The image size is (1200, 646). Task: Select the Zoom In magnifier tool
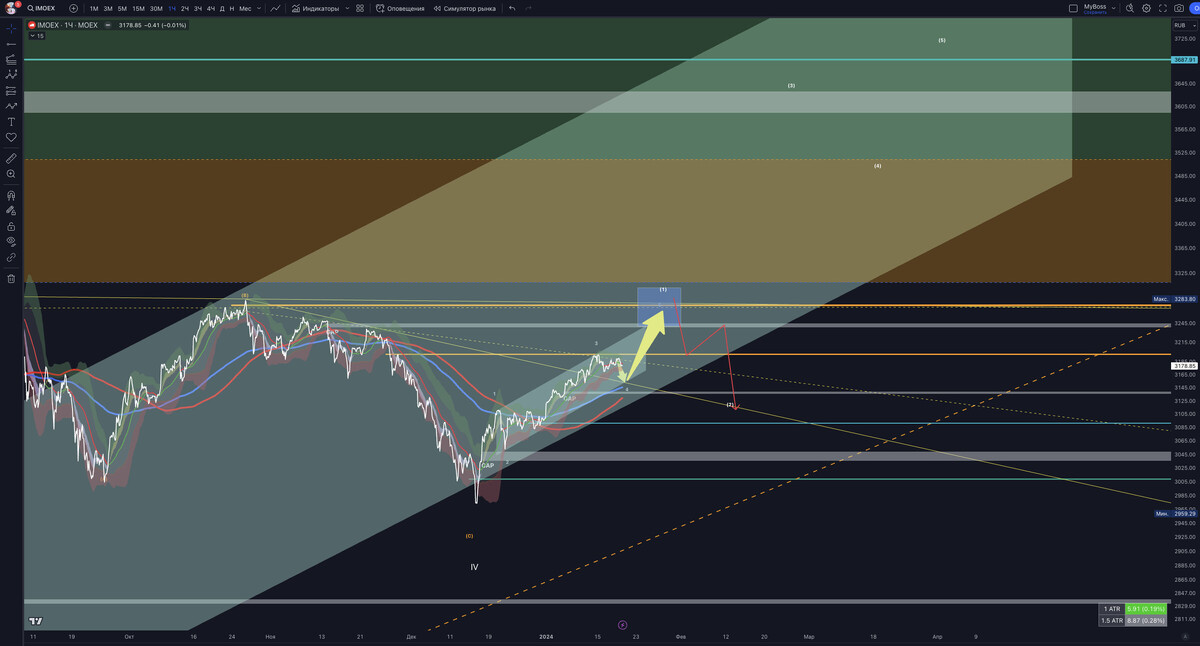[11, 174]
